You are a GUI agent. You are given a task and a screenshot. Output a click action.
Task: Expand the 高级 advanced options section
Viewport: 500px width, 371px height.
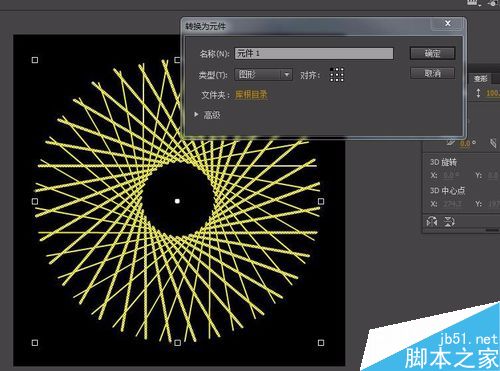point(196,115)
